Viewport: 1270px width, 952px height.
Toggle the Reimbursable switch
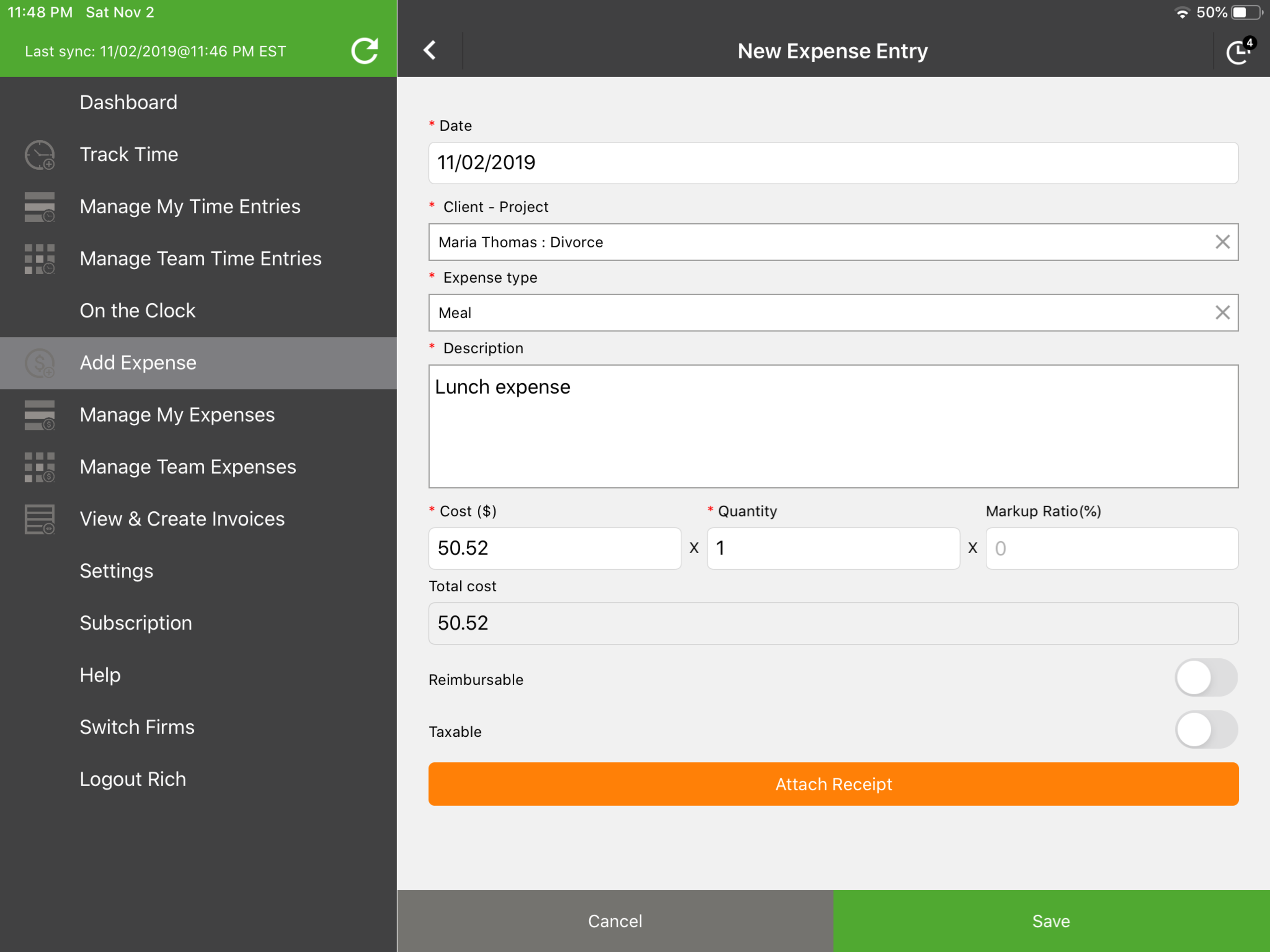coord(1206,678)
